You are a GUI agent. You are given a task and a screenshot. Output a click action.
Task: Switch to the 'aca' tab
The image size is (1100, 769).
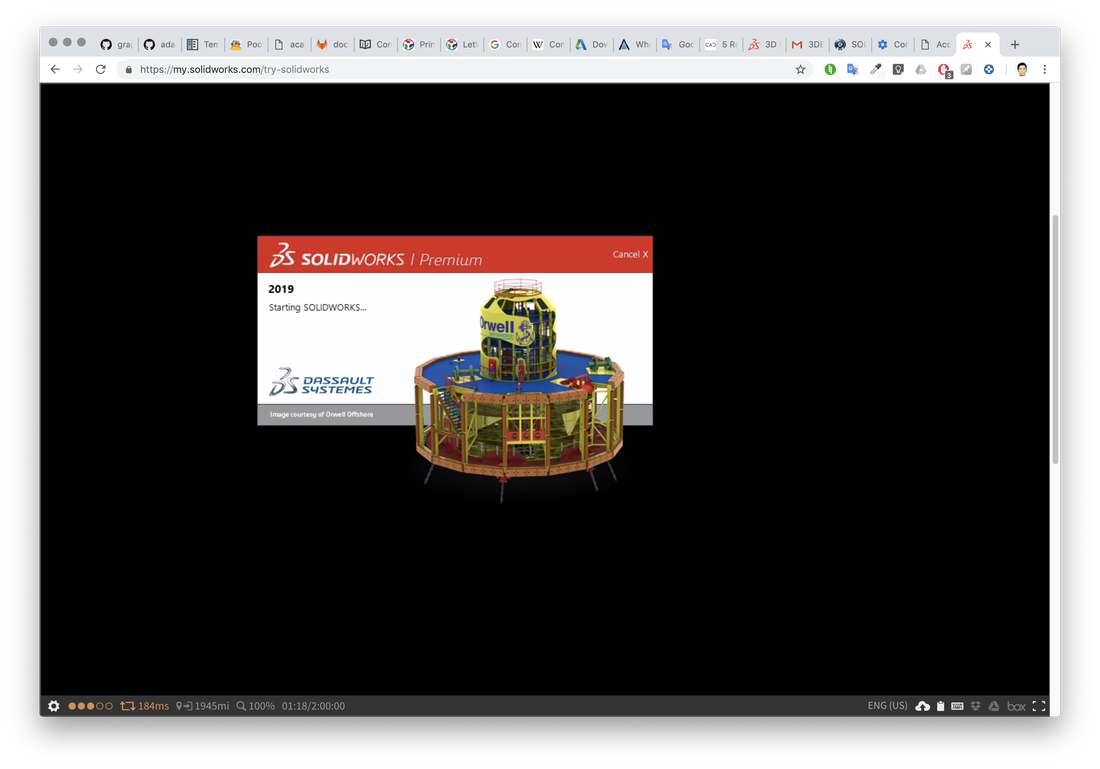pyautogui.click(x=288, y=44)
